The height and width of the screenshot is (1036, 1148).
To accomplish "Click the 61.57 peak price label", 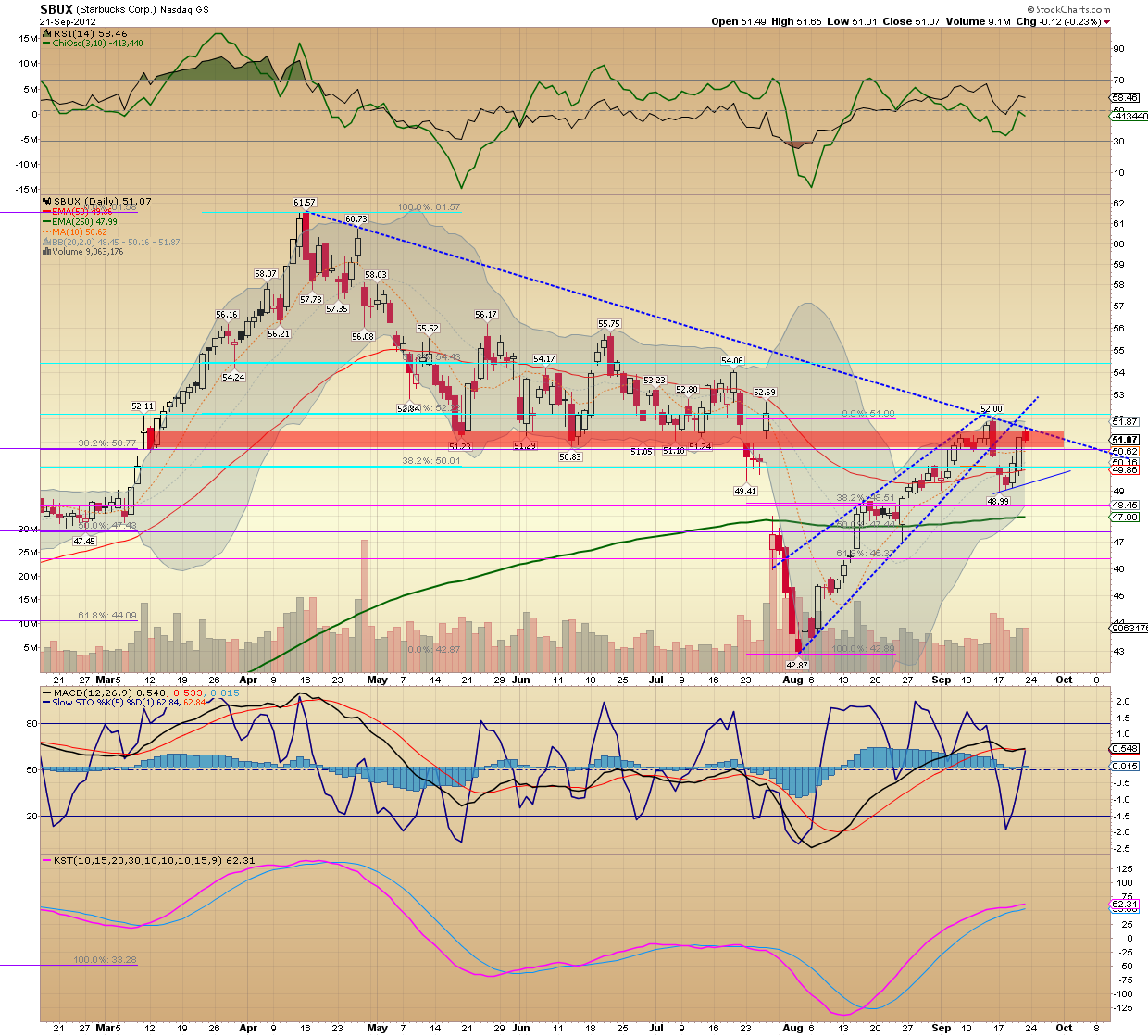I will (x=305, y=203).
